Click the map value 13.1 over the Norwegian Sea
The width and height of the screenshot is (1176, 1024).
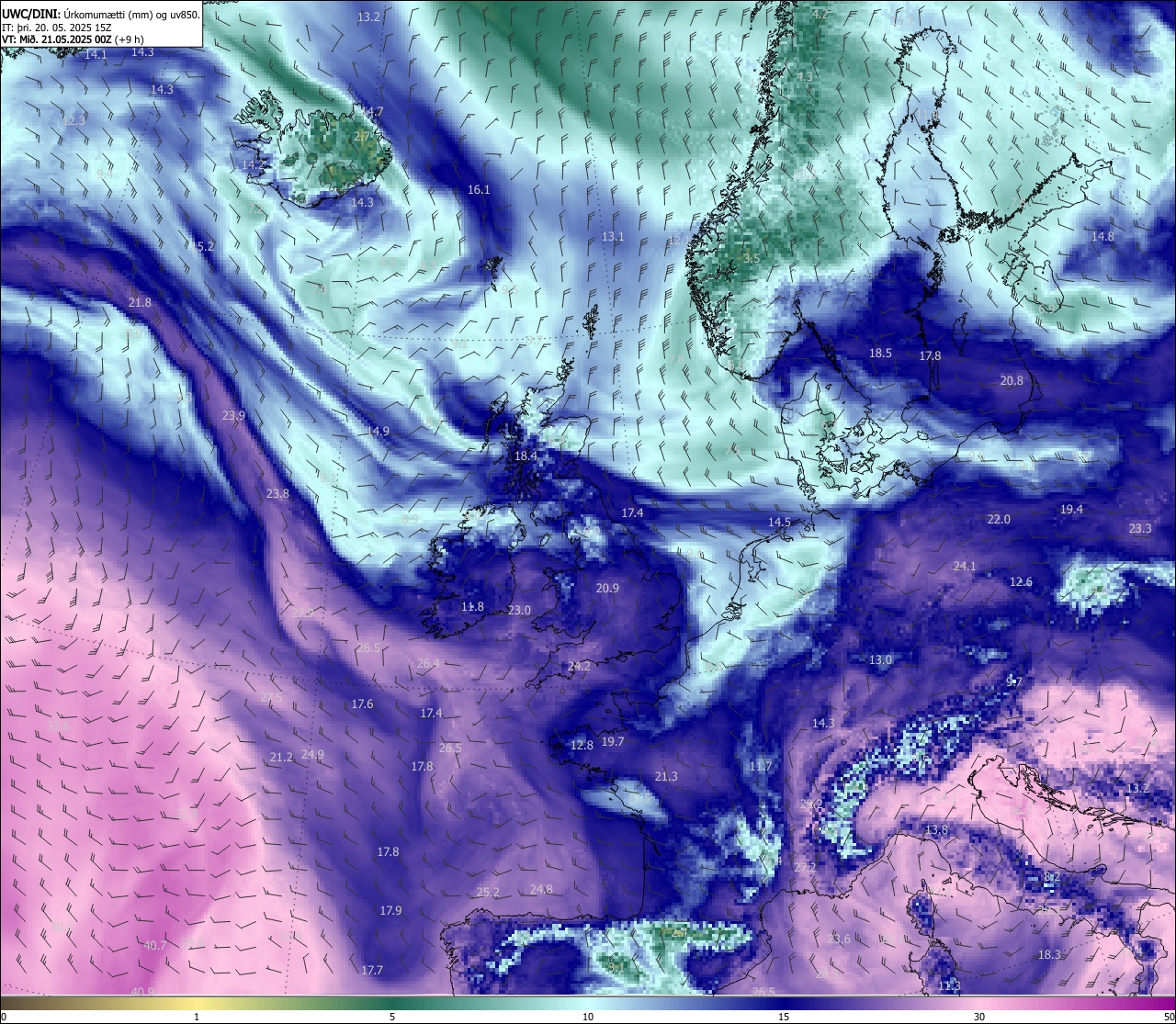click(x=613, y=237)
